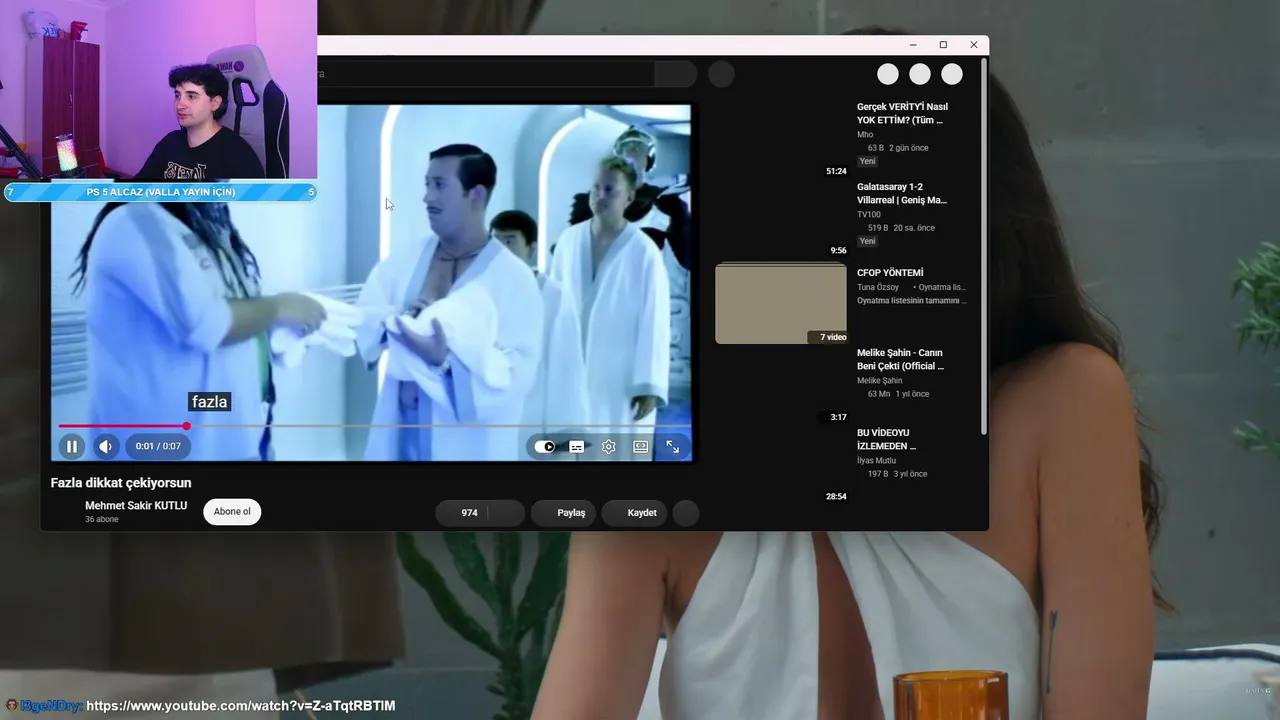The width and height of the screenshot is (1280, 720).
Task: Click the first round button in YouTube header
Action: (x=888, y=74)
